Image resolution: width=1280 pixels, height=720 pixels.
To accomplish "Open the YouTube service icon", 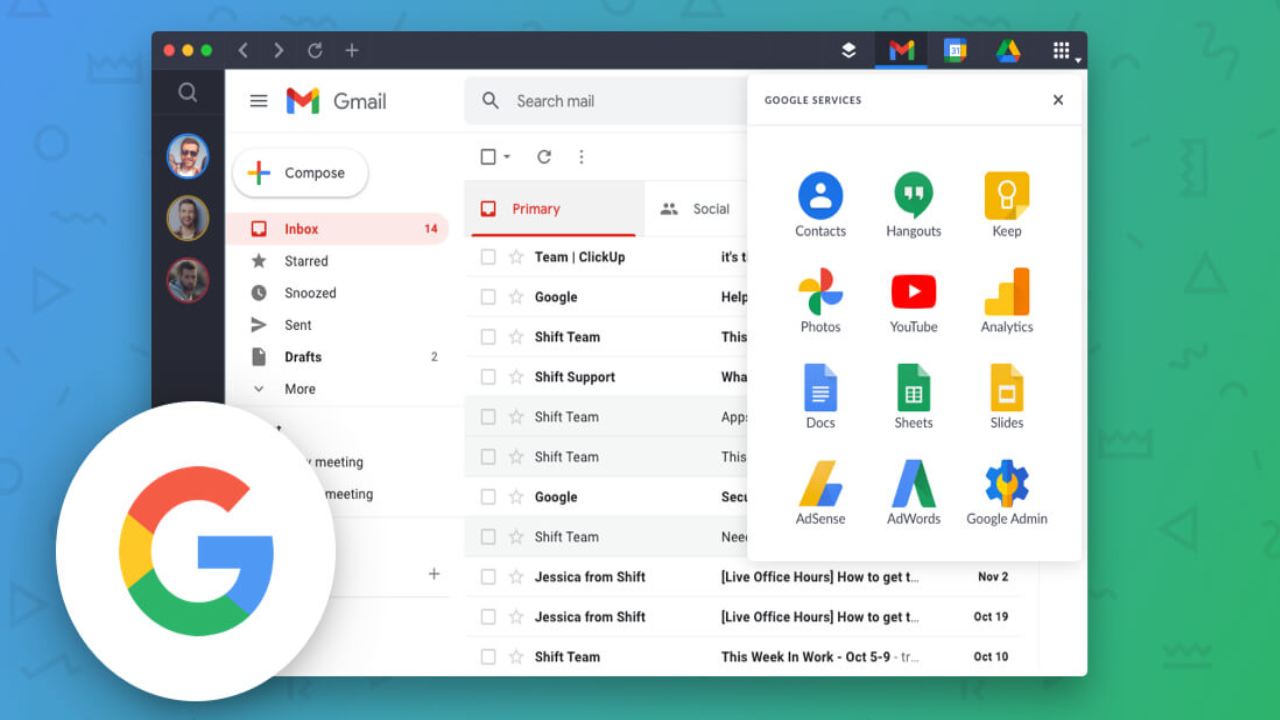I will pyautogui.click(x=913, y=293).
